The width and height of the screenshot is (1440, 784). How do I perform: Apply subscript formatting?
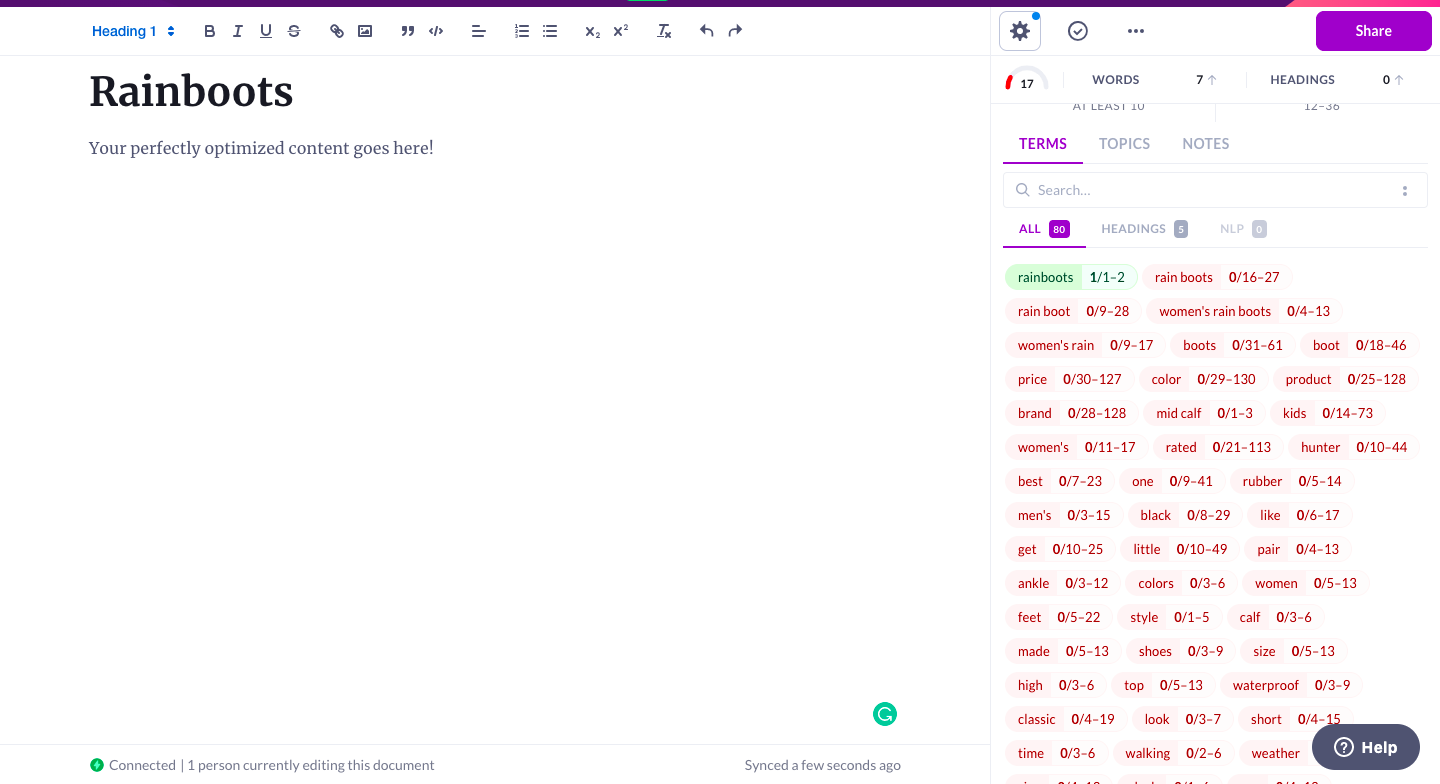[x=593, y=31]
